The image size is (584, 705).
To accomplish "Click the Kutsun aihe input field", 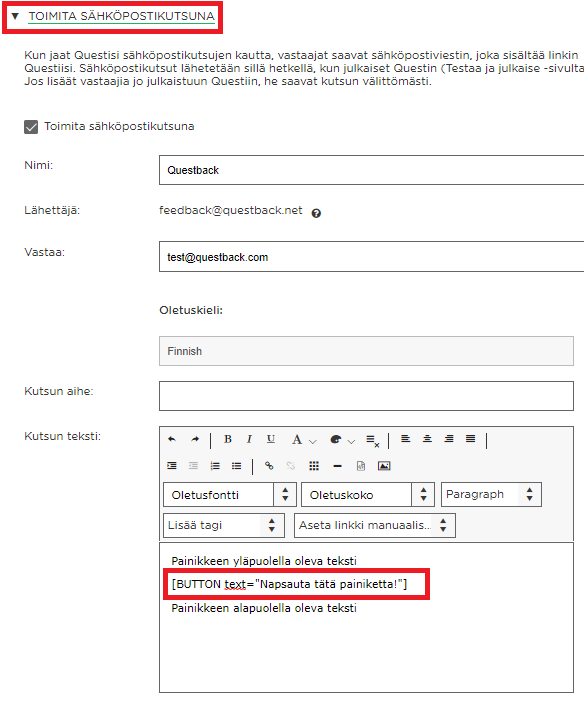I will (366, 396).
